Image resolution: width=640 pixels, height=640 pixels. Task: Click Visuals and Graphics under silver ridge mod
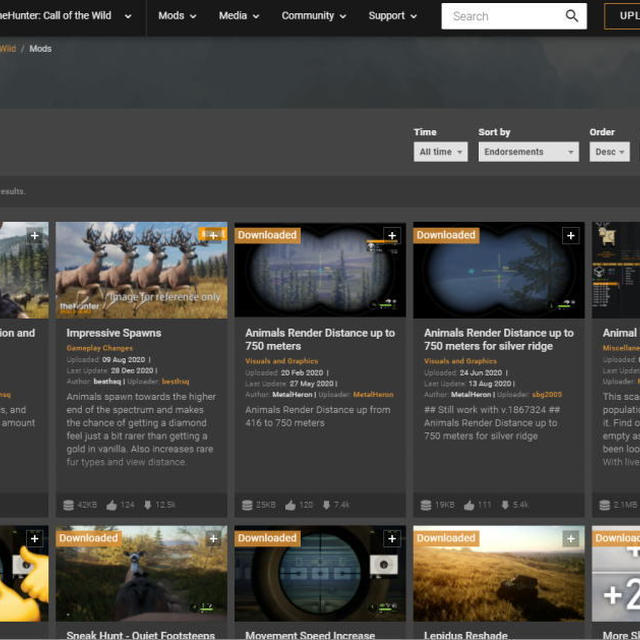pyautogui.click(x=460, y=361)
